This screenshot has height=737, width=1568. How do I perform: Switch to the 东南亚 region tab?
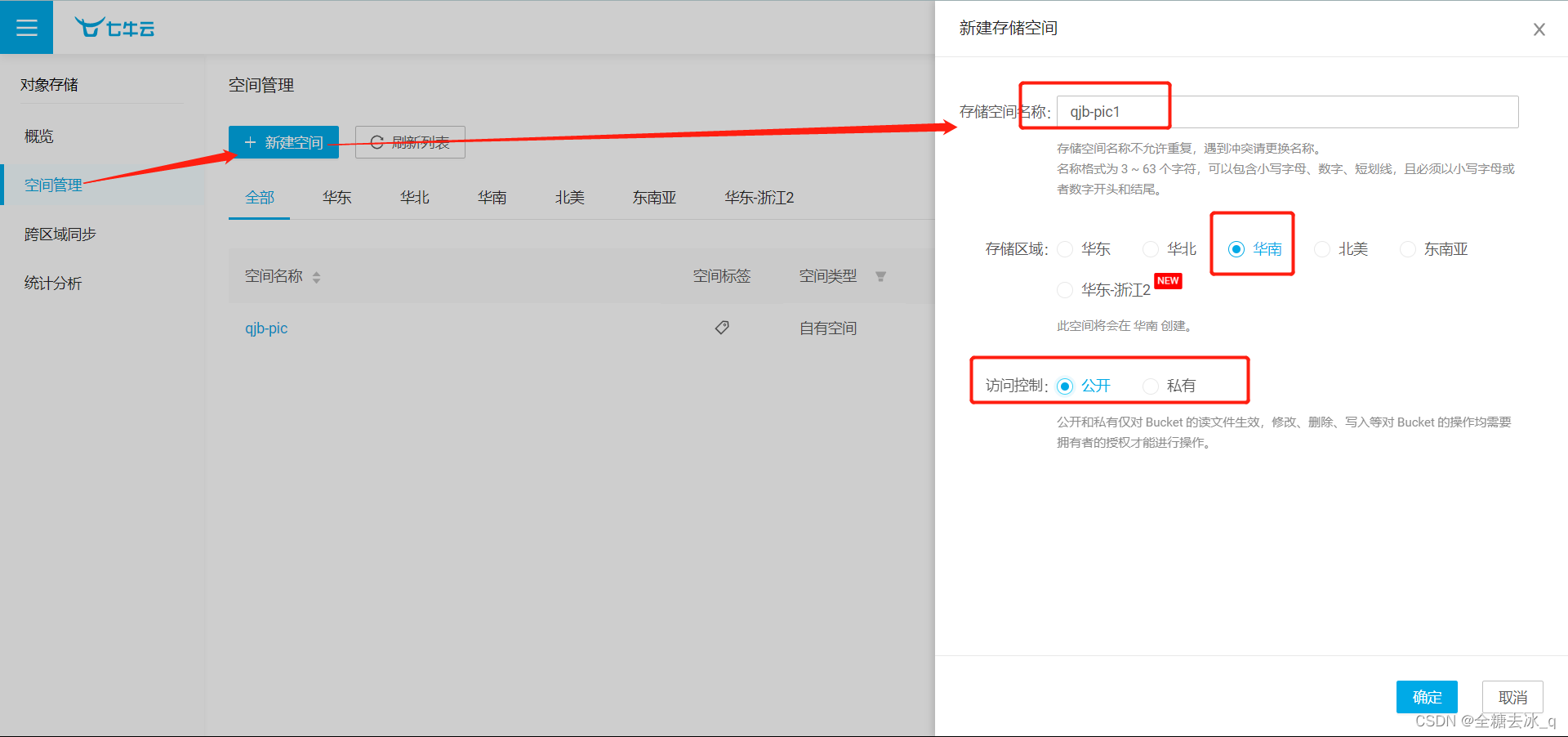pos(655,198)
